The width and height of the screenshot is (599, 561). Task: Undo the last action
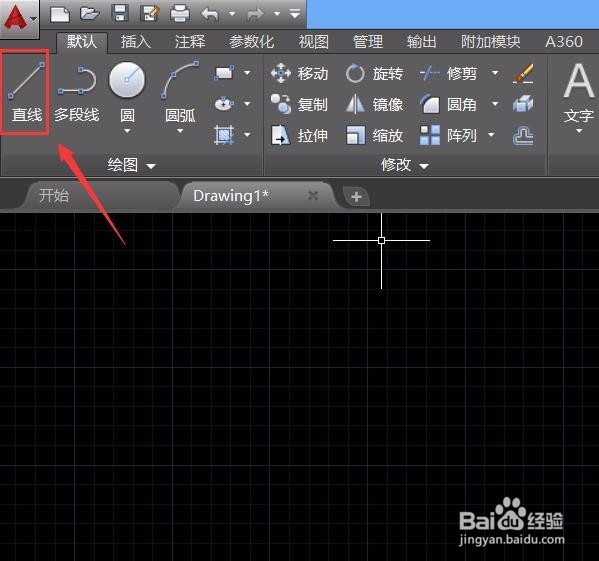[210, 15]
